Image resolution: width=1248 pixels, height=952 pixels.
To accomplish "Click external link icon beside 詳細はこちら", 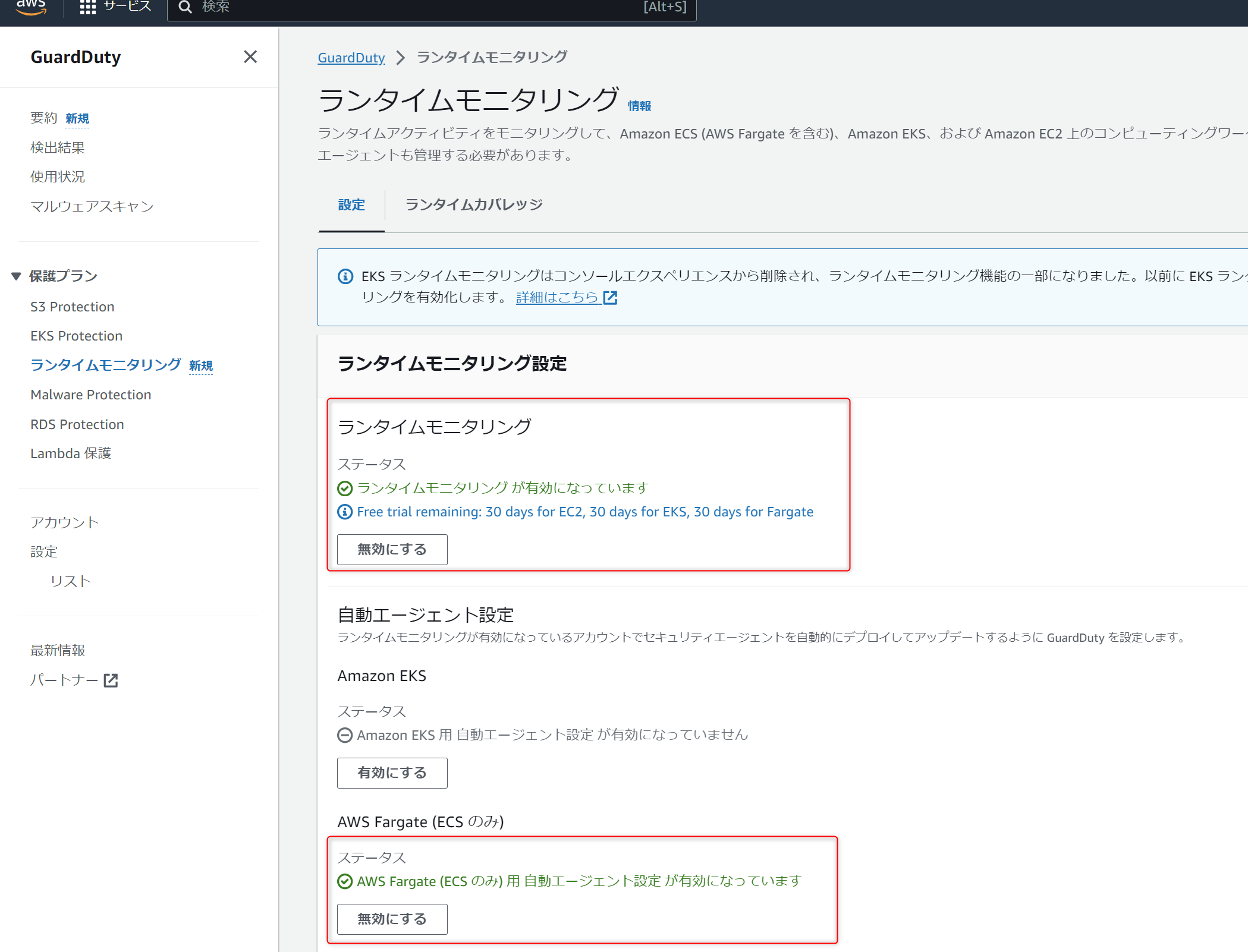I will point(611,298).
